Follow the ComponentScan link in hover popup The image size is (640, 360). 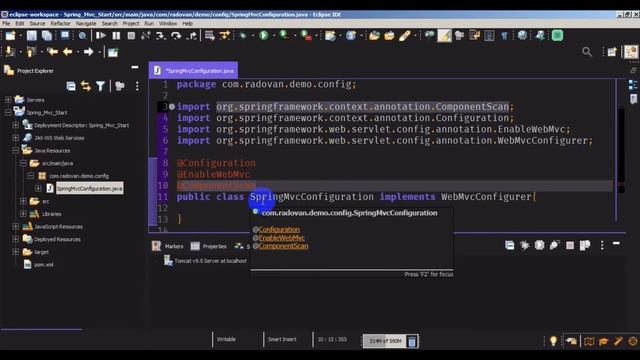click(284, 246)
